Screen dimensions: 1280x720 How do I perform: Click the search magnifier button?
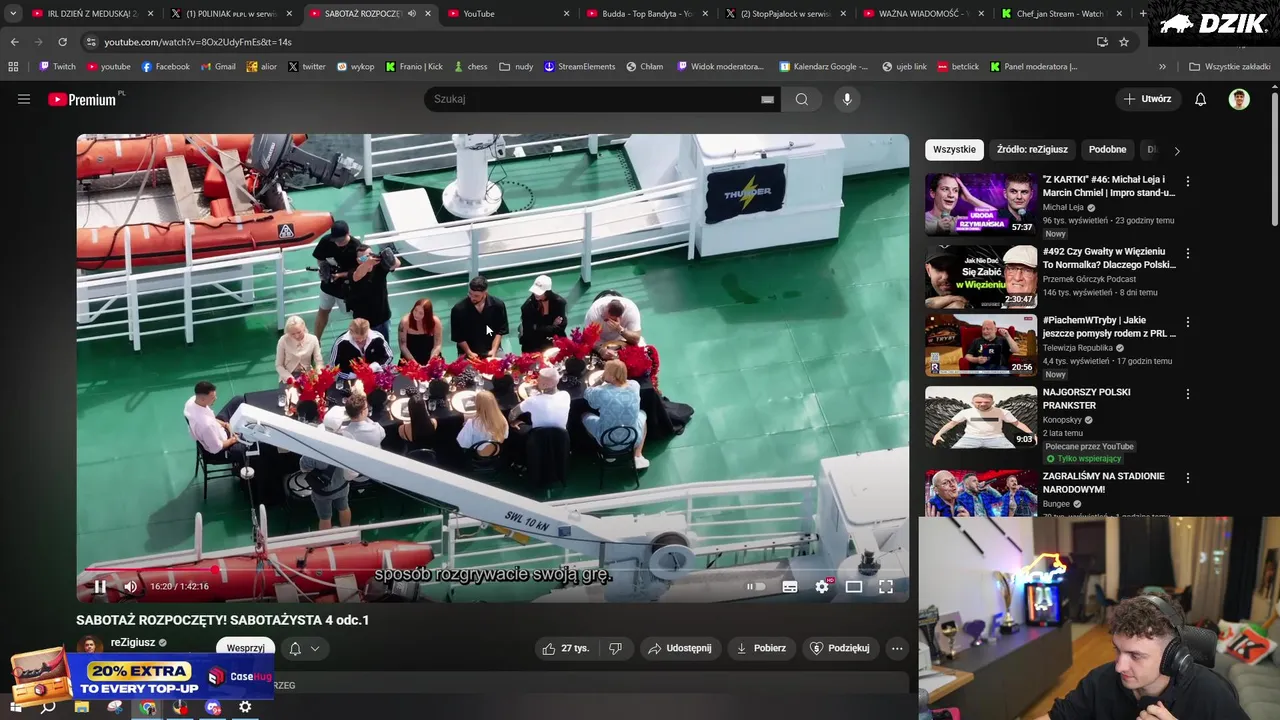[x=802, y=99]
